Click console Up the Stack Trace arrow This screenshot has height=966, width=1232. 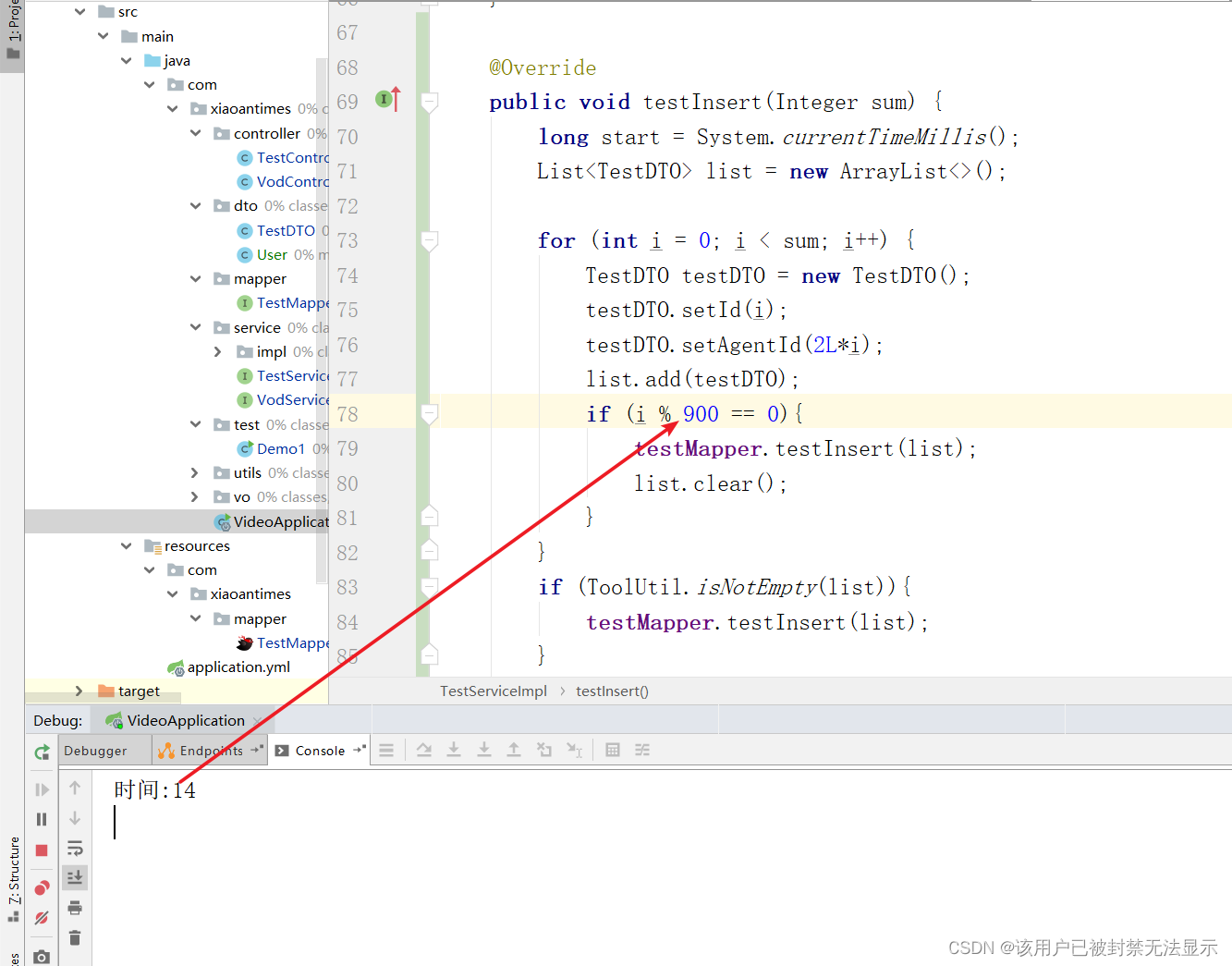click(x=75, y=788)
